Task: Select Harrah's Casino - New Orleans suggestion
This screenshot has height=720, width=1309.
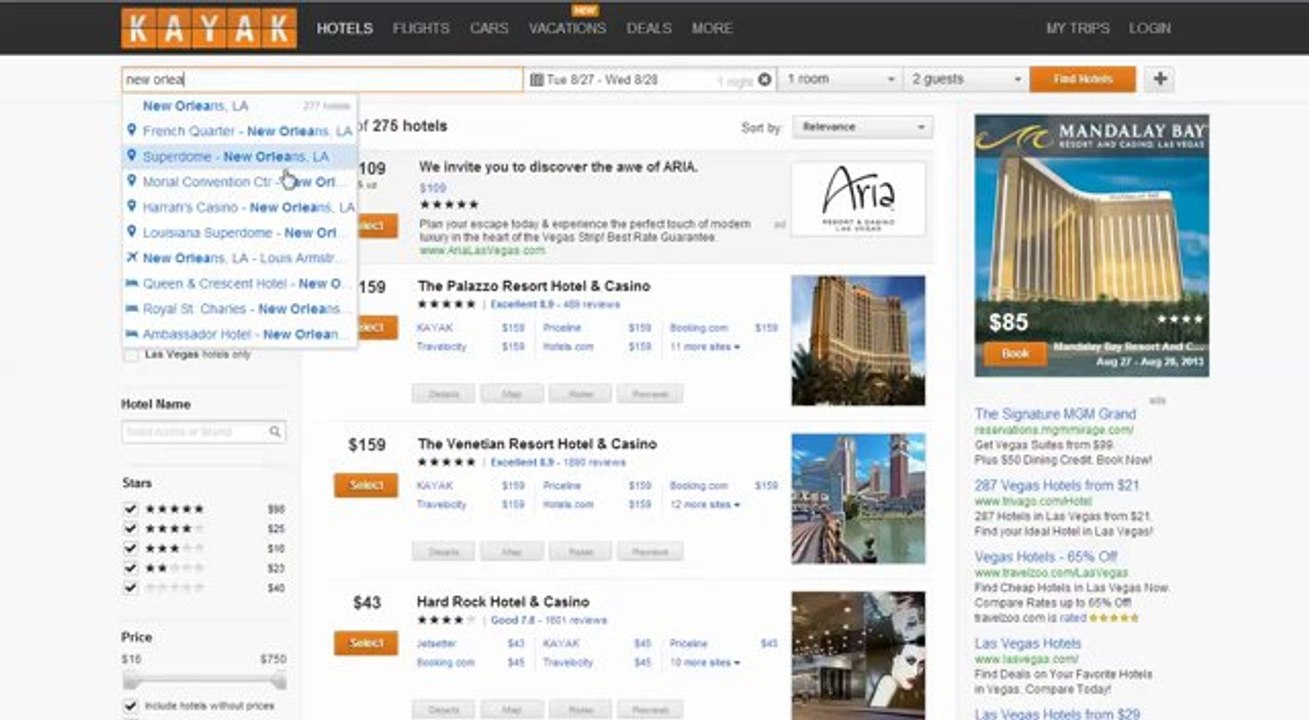Action: click(239, 207)
